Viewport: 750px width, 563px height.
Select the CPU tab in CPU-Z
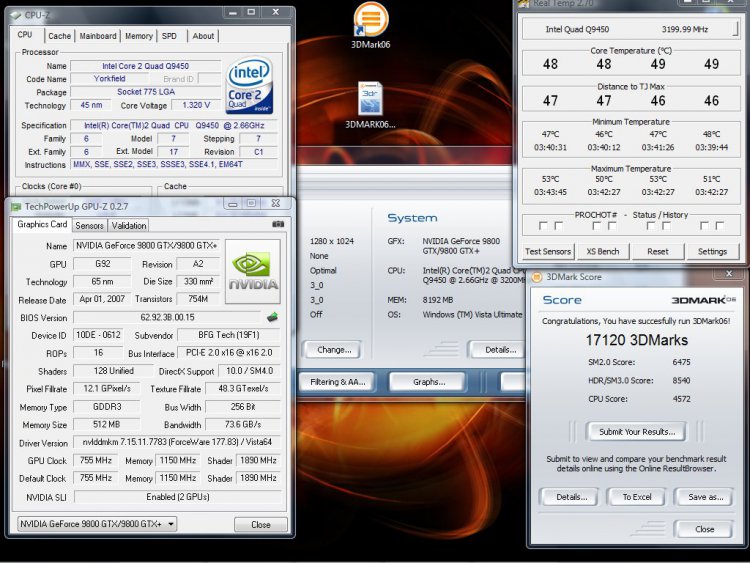tap(25, 35)
